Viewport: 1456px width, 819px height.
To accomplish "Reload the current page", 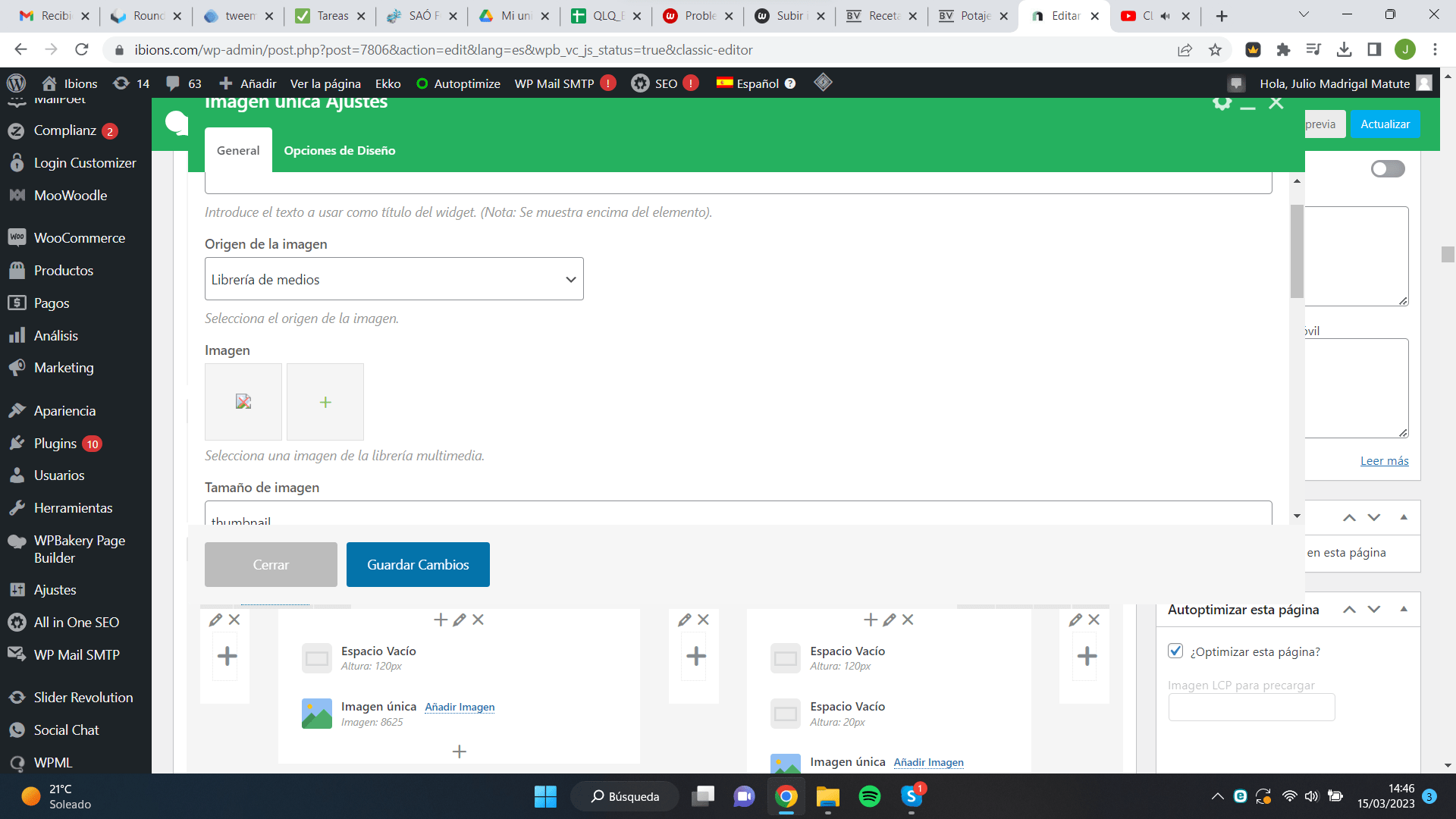I will click(82, 50).
